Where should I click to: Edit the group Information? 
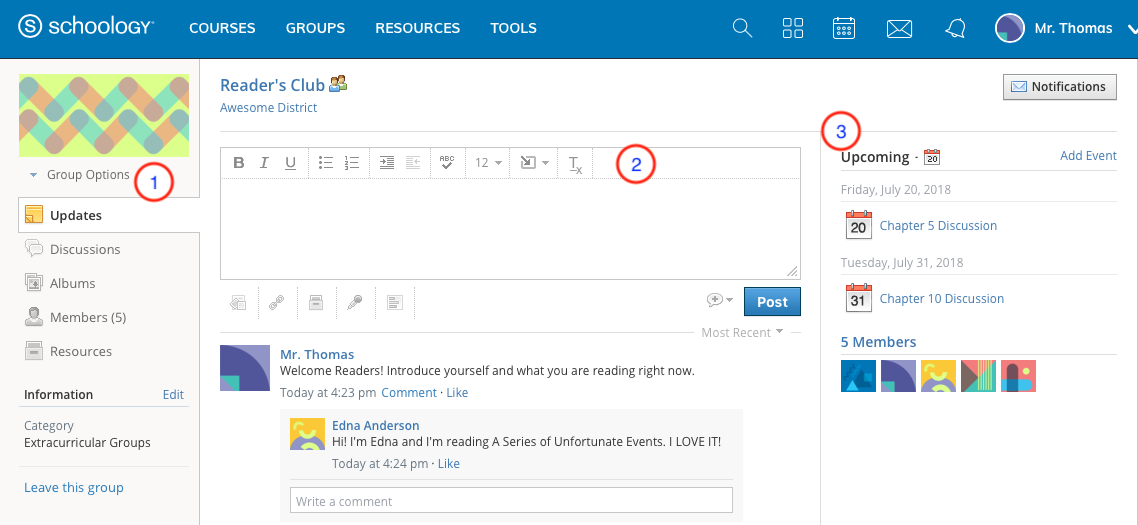pyautogui.click(x=173, y=395)
